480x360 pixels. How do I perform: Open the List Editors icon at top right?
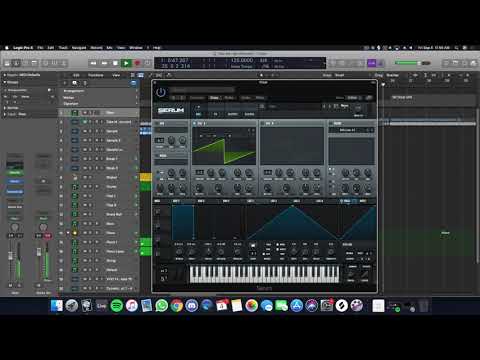[446, 63]
